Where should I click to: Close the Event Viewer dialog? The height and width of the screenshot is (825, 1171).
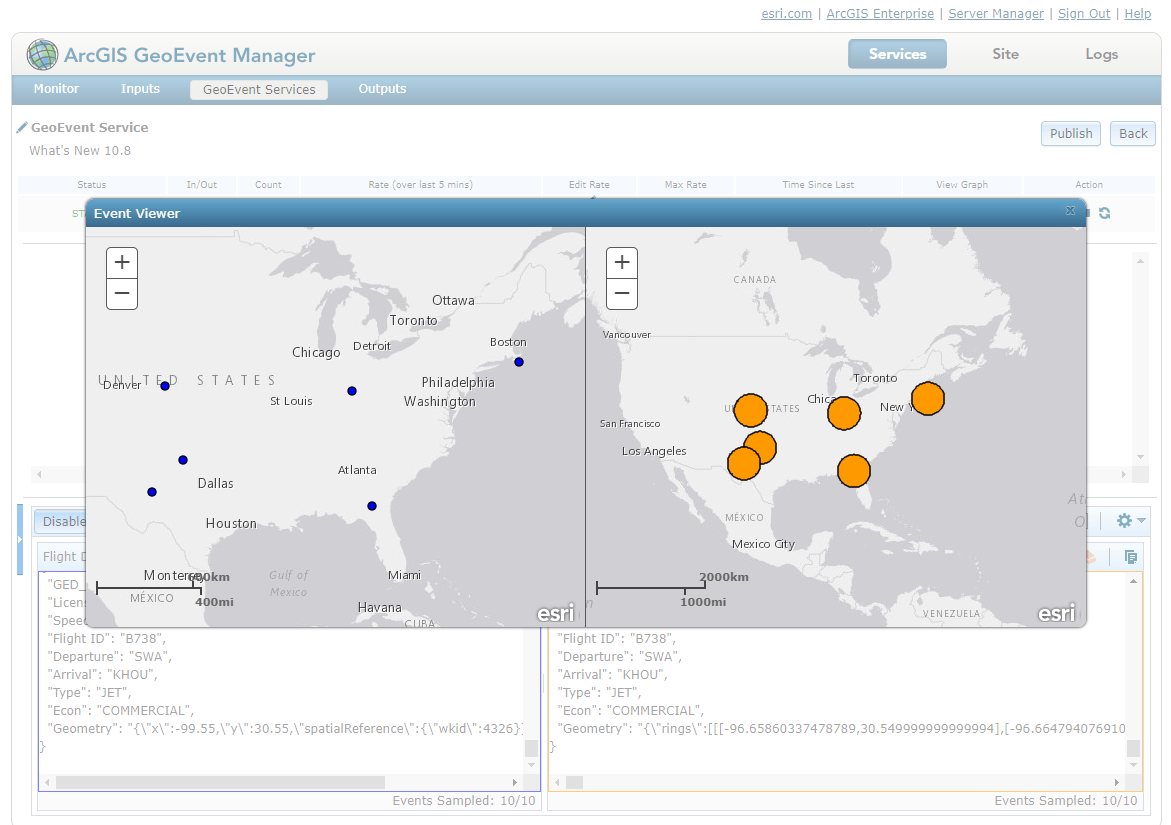click(x=1070, y=210)
